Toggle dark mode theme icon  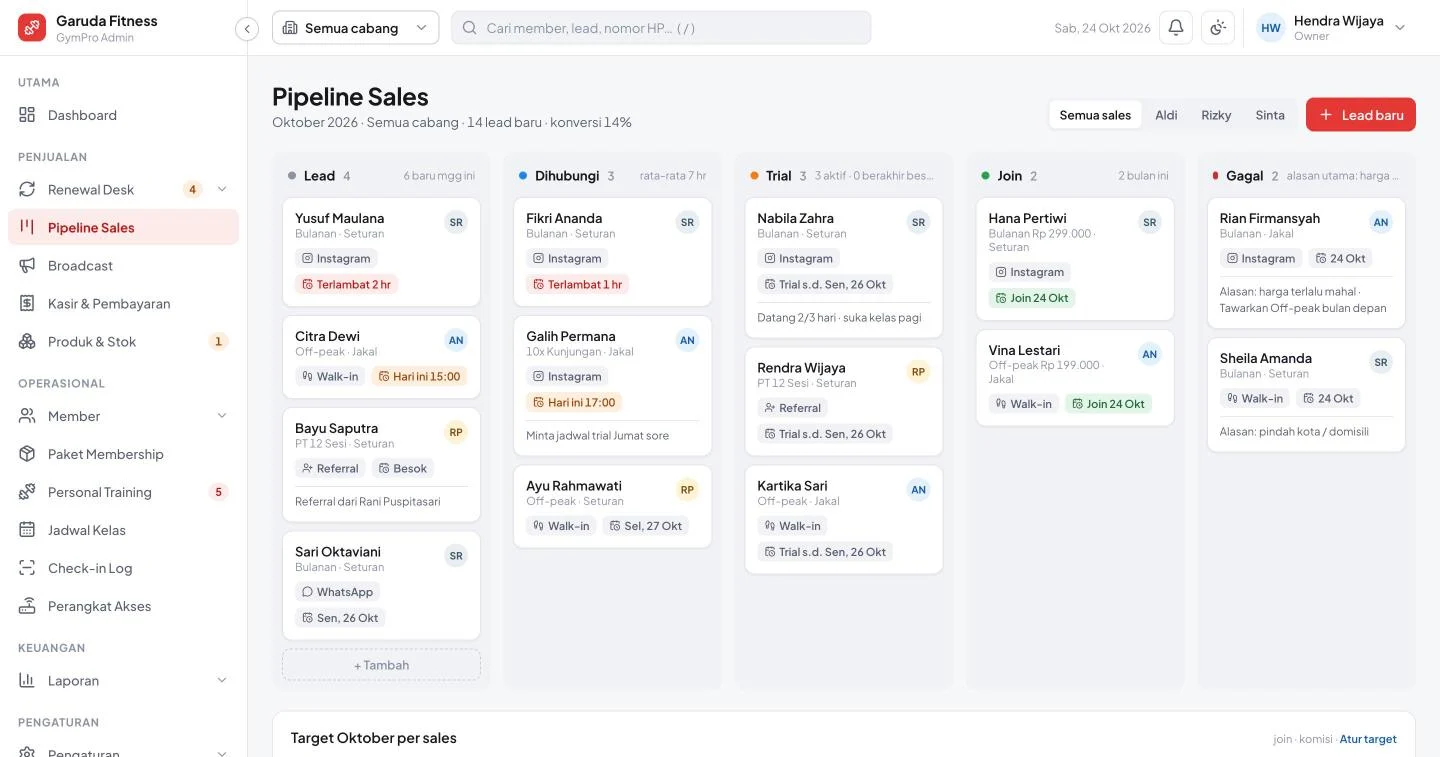(1218, 28)
